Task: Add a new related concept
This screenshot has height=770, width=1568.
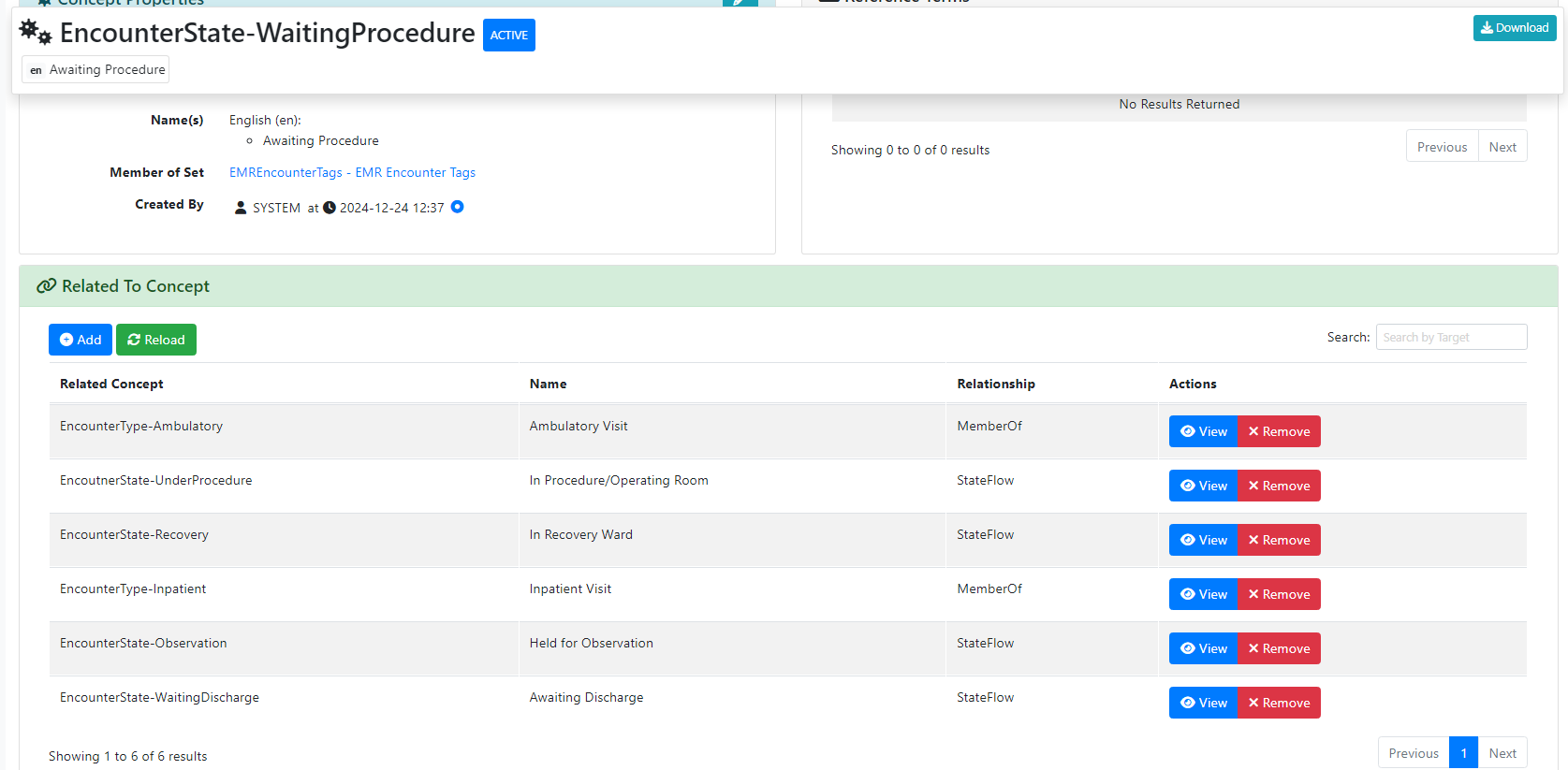Action: [81, 340]
